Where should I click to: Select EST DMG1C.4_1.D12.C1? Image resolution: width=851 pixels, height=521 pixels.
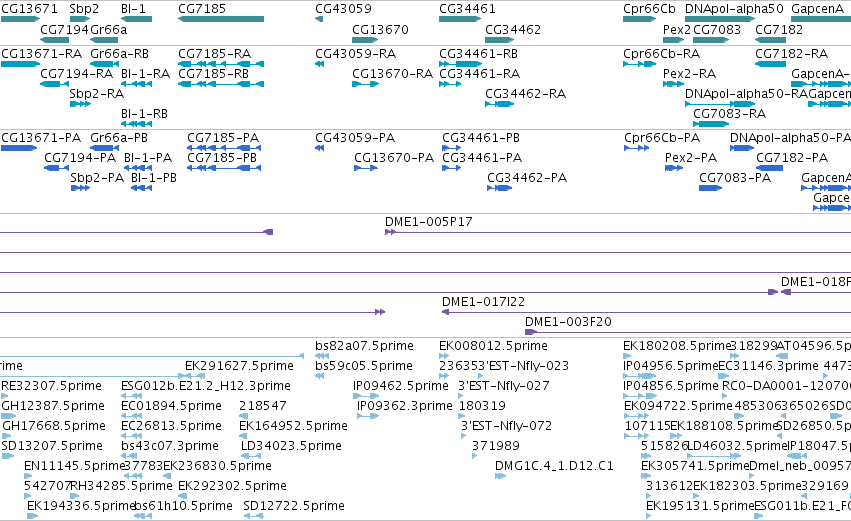point(554,466)
